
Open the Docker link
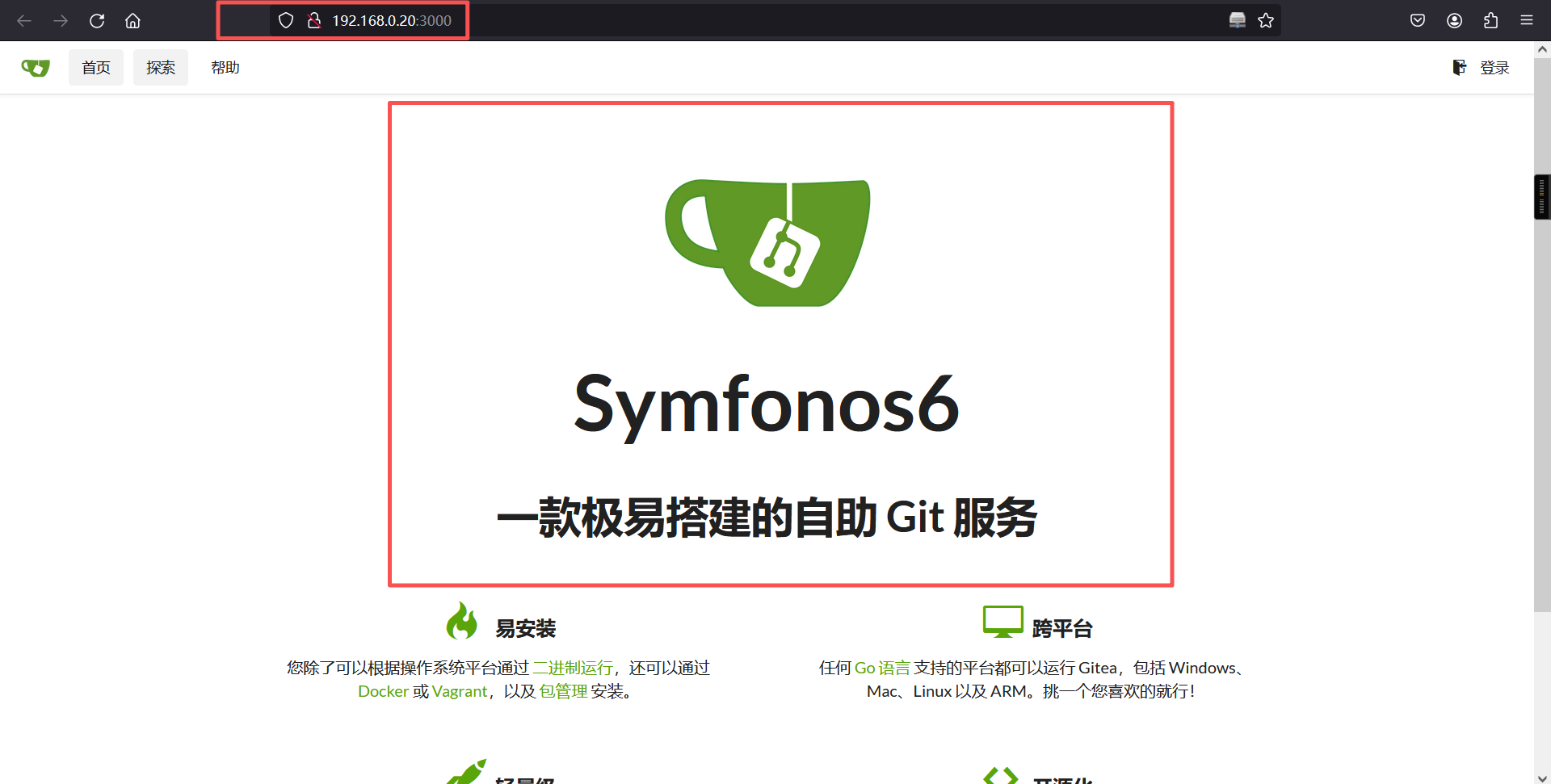[383, 692]
